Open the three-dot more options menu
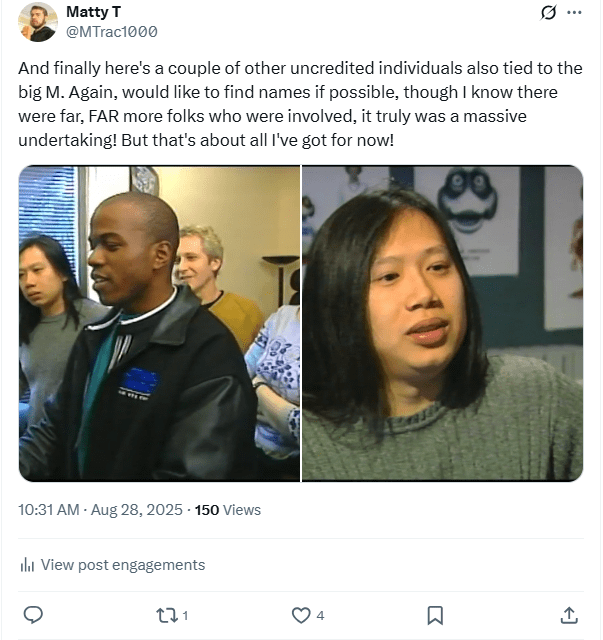This screenshot has width=603, height=640. pos(574,13)
